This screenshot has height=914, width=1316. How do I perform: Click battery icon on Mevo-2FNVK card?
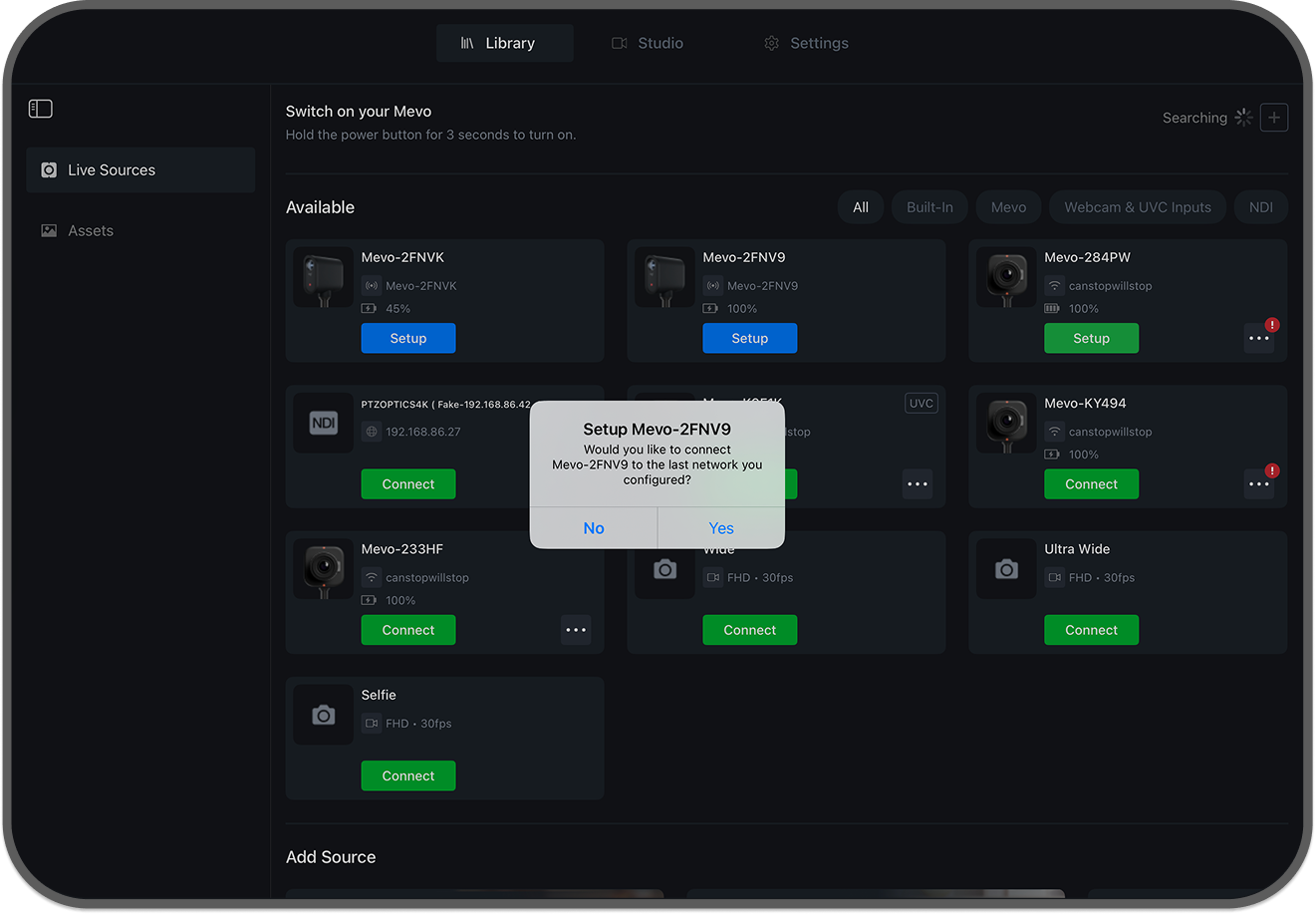[x=369, y=309]
